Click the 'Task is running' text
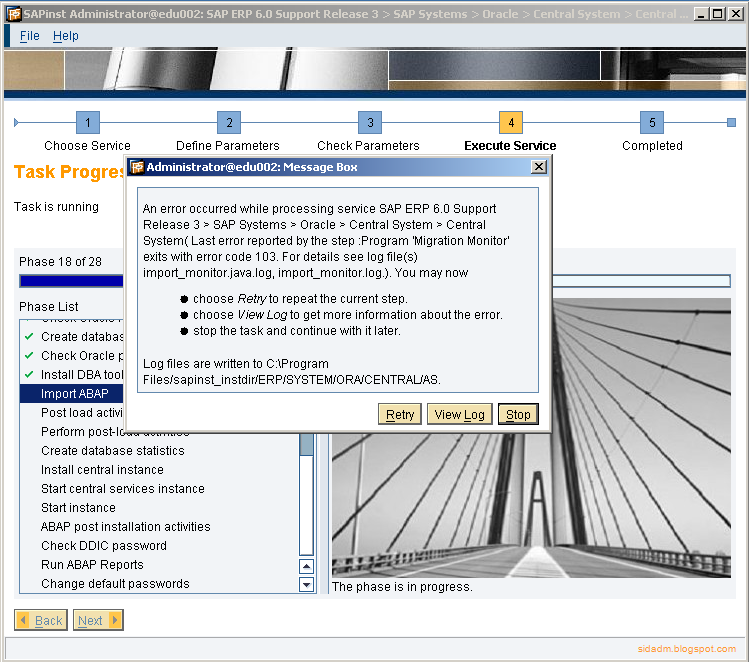 click(x=56, y=207)
